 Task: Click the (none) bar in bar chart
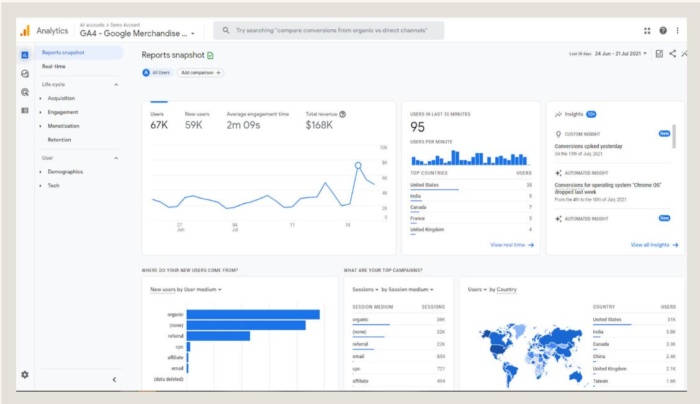pyautogui.click(x=246, y=325)
